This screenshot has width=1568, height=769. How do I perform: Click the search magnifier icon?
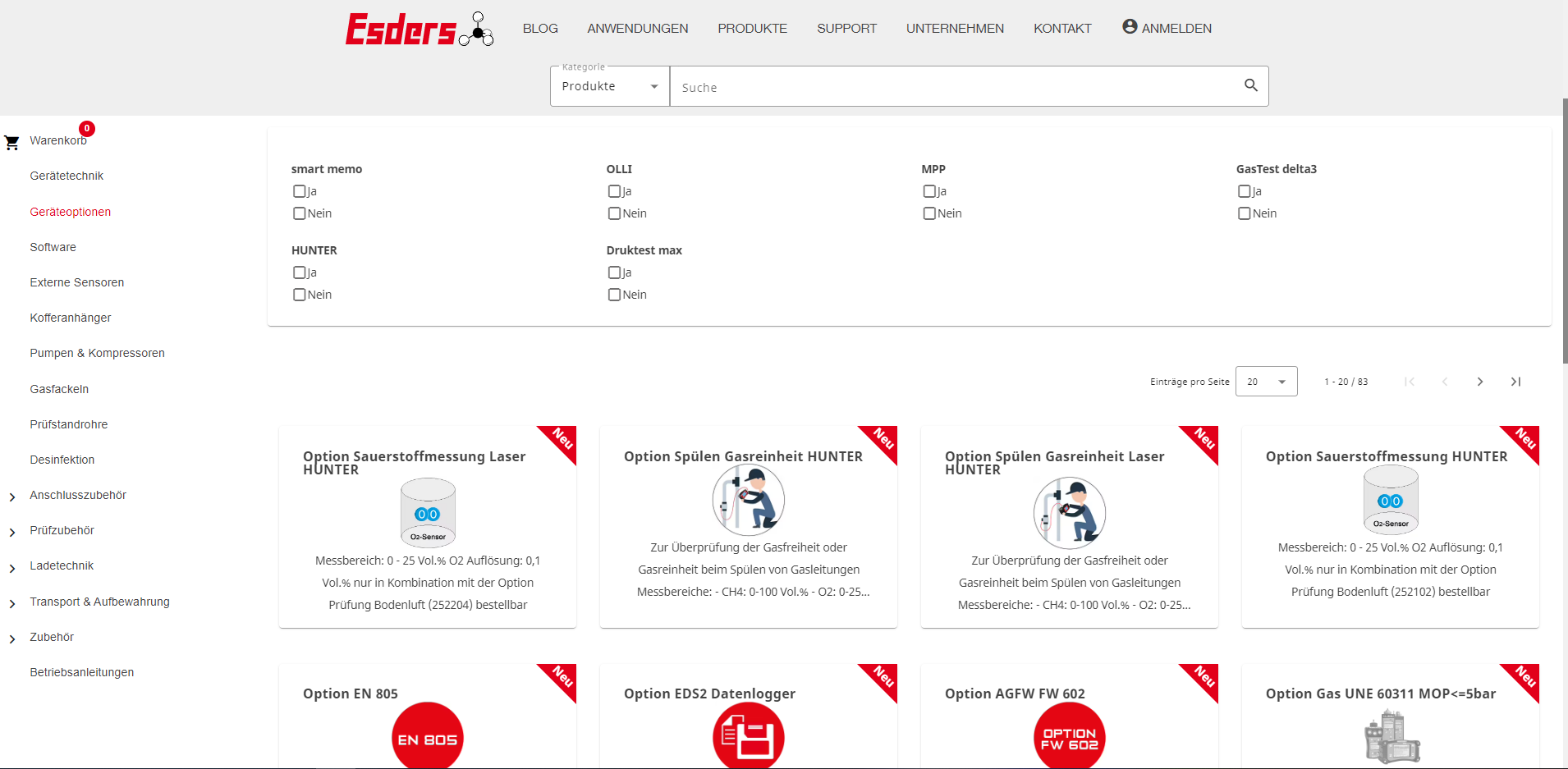click(1250, 85)
